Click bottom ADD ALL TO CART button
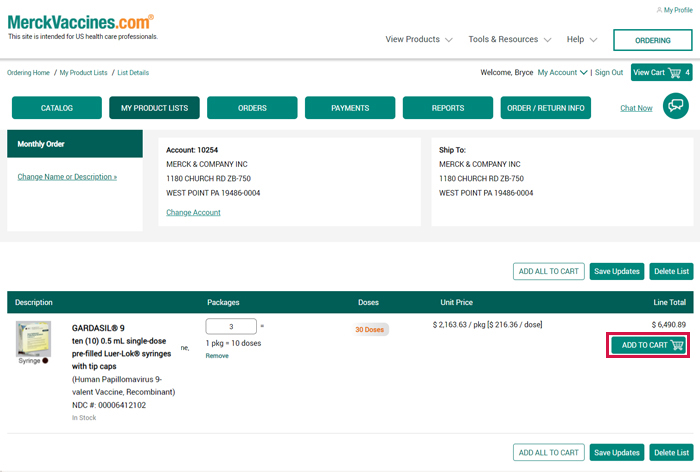The width and height of the screenshot is (700, 472). (548, 452)
